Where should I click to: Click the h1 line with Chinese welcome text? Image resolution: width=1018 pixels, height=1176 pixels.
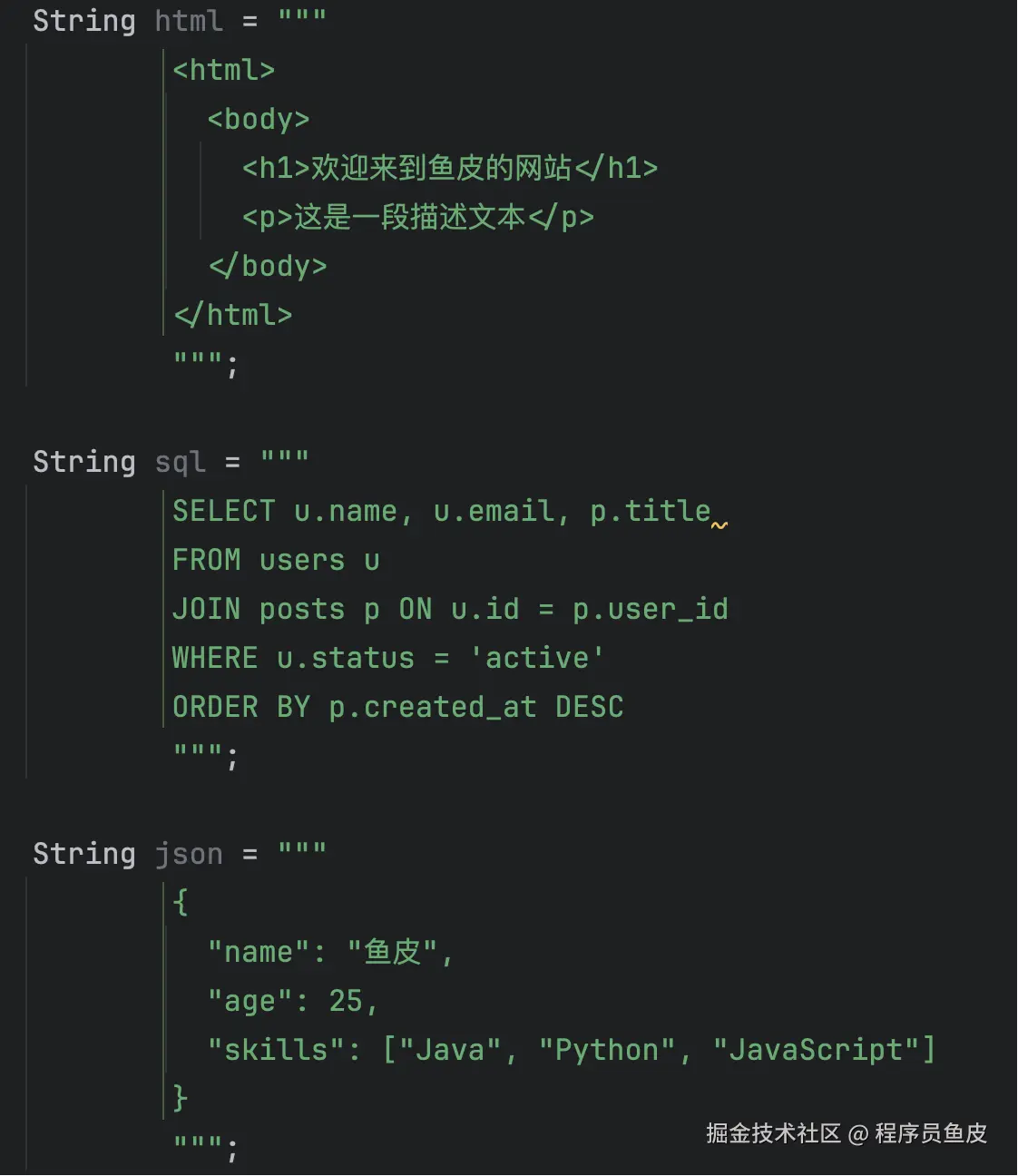pos(449,168)
